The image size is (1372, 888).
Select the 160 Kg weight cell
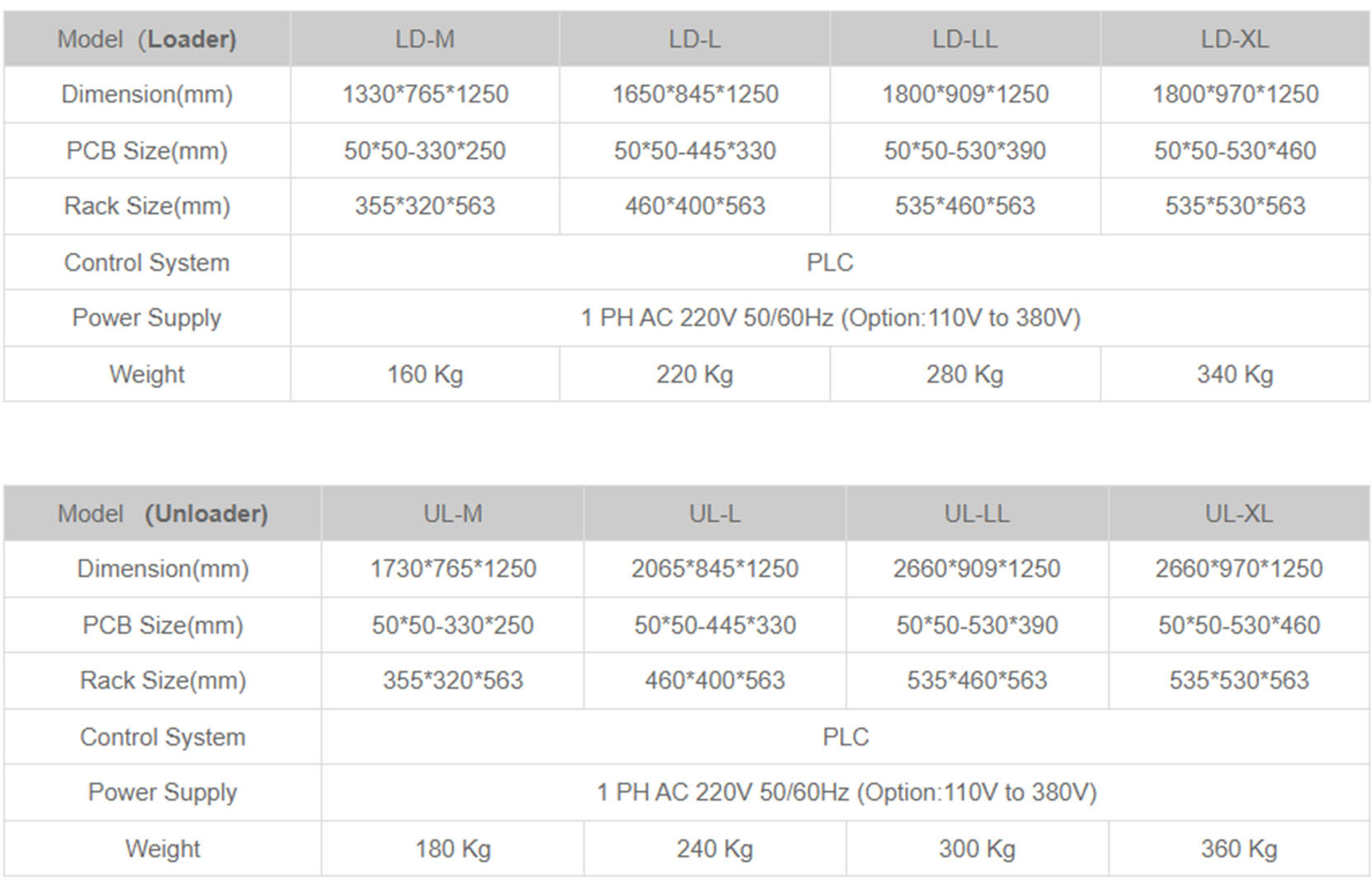(x=425, y=374)
